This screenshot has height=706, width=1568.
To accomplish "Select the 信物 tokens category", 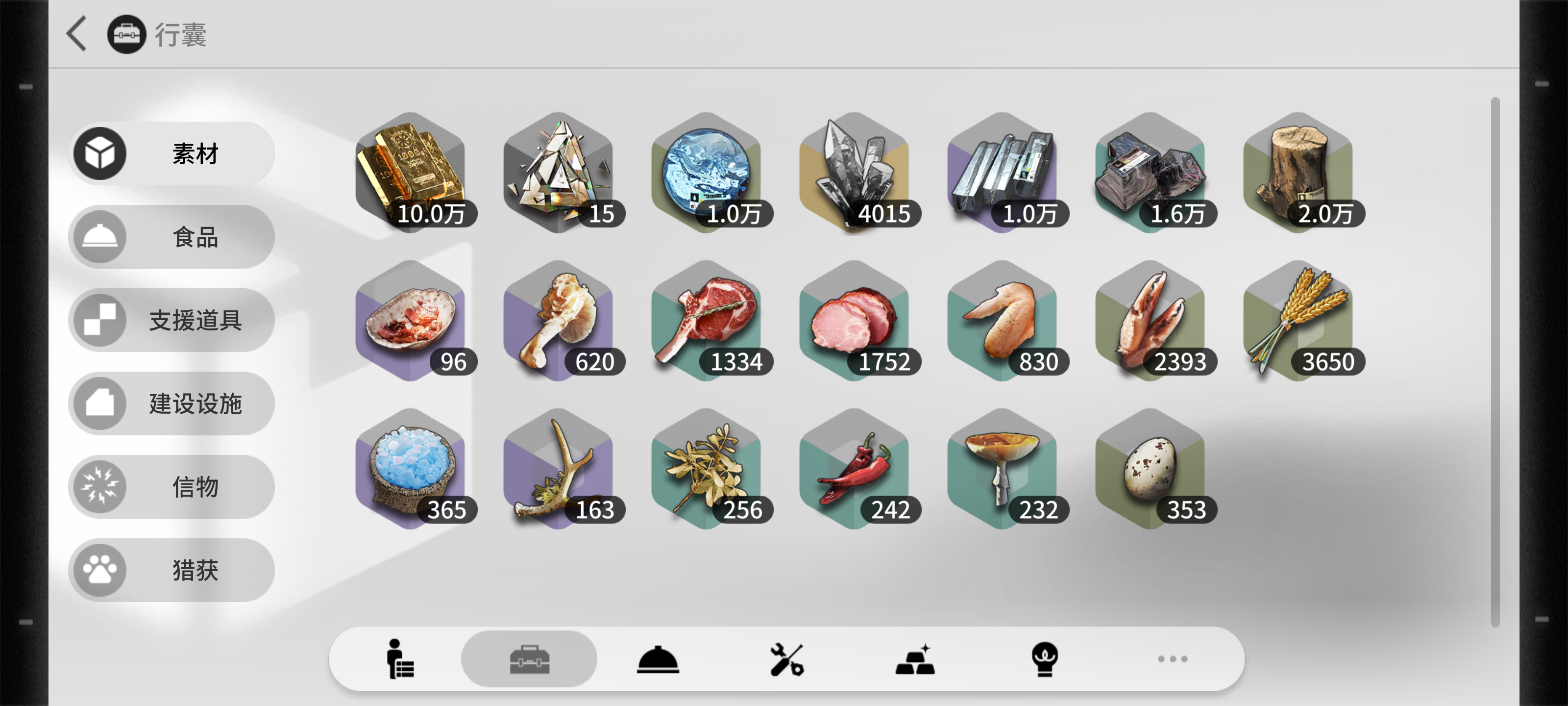I will 171,487.
